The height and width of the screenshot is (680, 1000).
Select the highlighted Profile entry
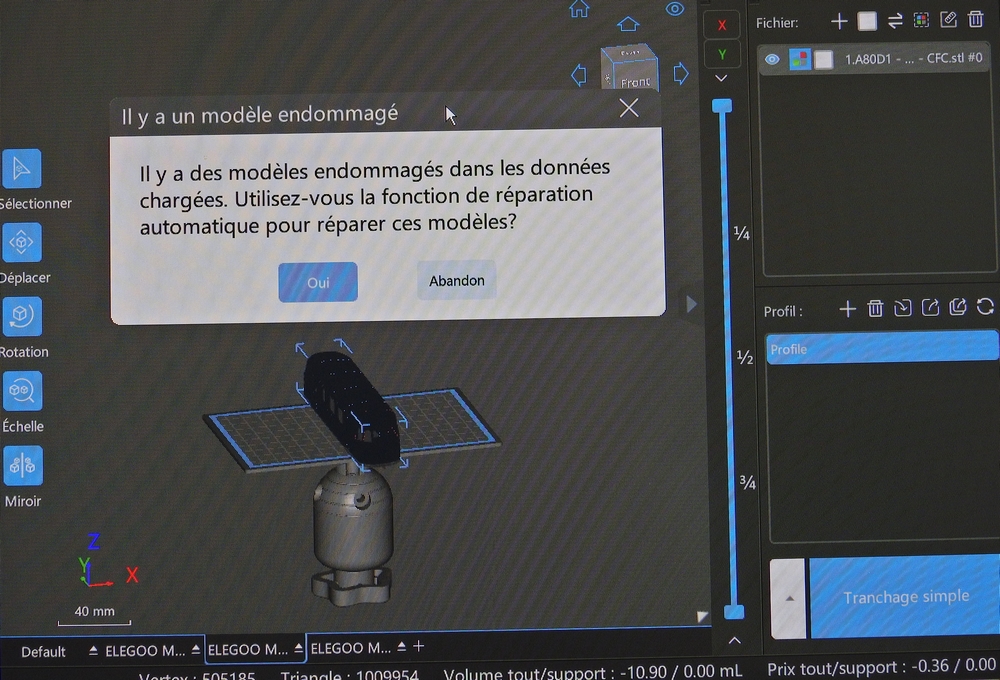tap(882, 348)
